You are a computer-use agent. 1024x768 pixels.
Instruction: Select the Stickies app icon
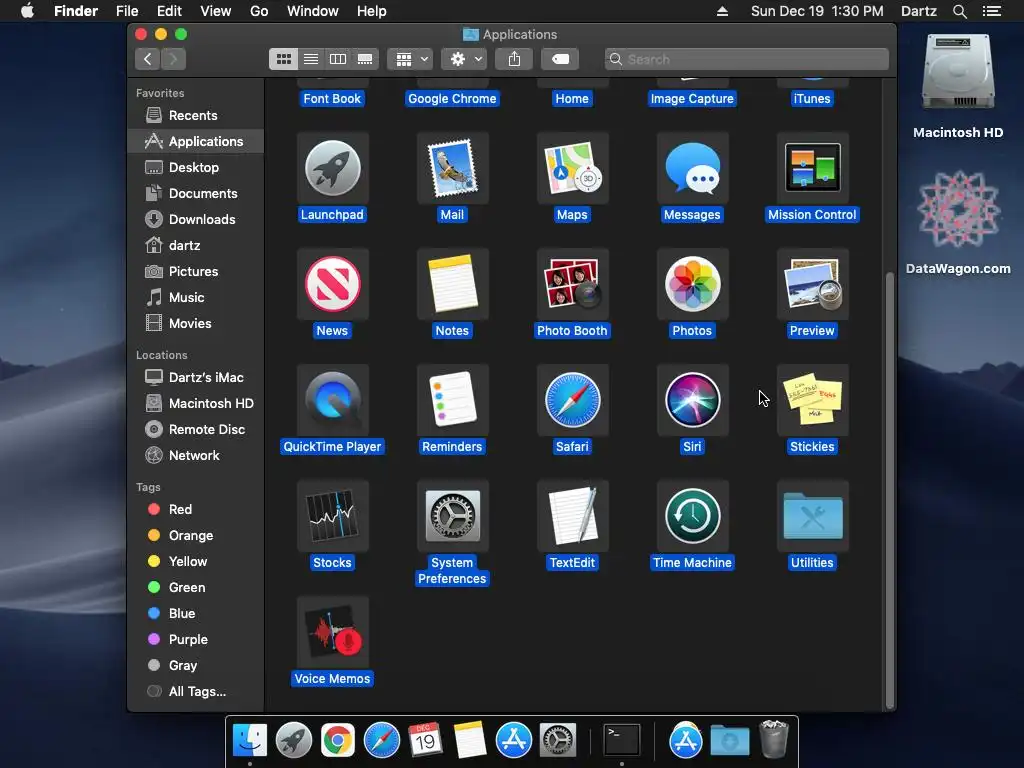click(x=812, y=400)
